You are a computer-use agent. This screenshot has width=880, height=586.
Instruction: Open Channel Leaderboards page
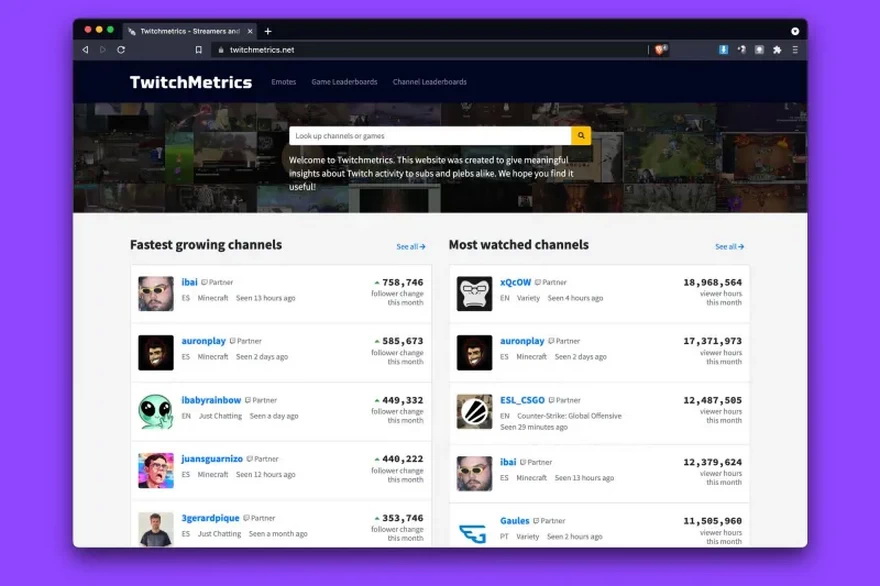[x=429, y=82]
